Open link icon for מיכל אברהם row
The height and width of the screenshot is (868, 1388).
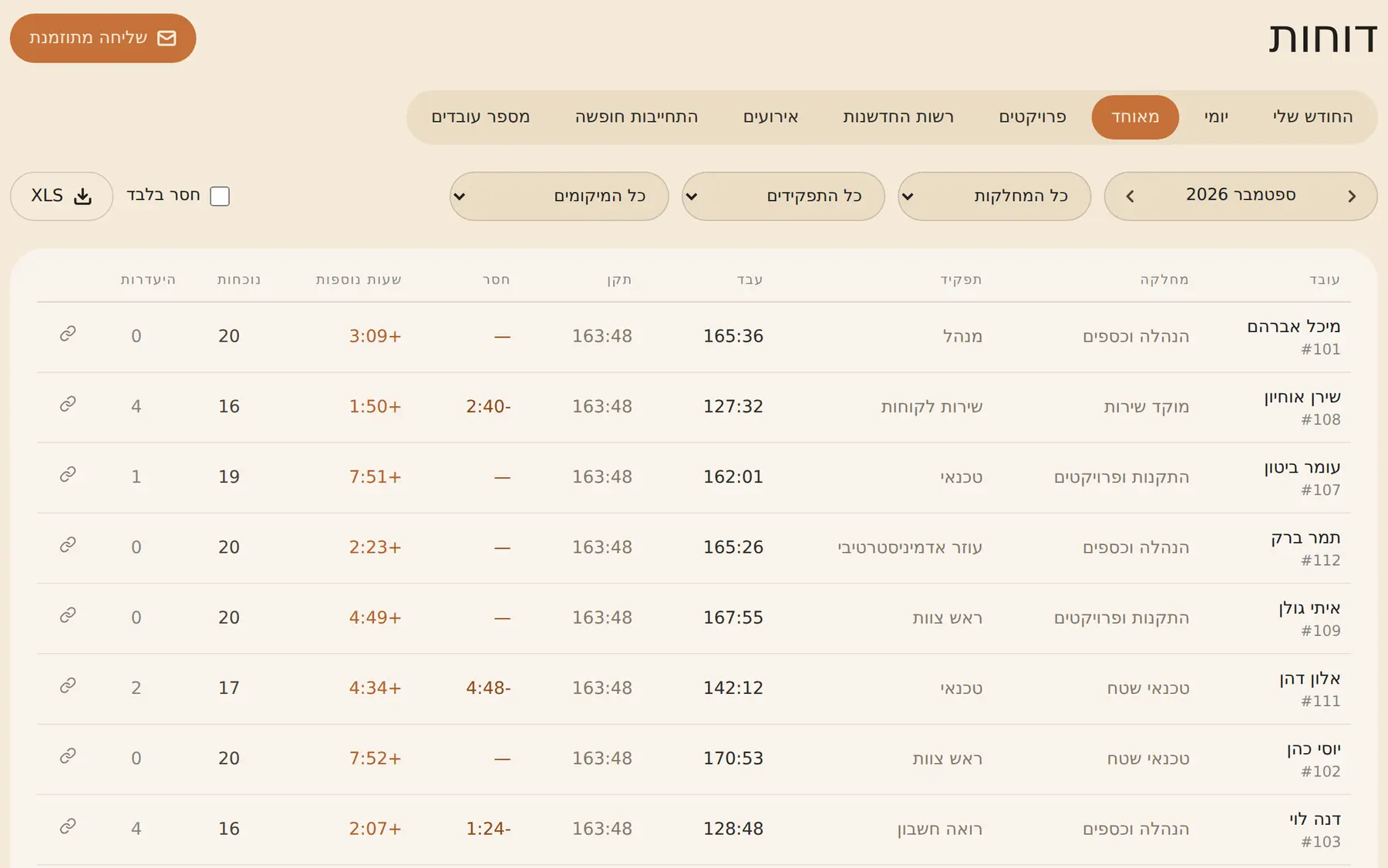68,334
